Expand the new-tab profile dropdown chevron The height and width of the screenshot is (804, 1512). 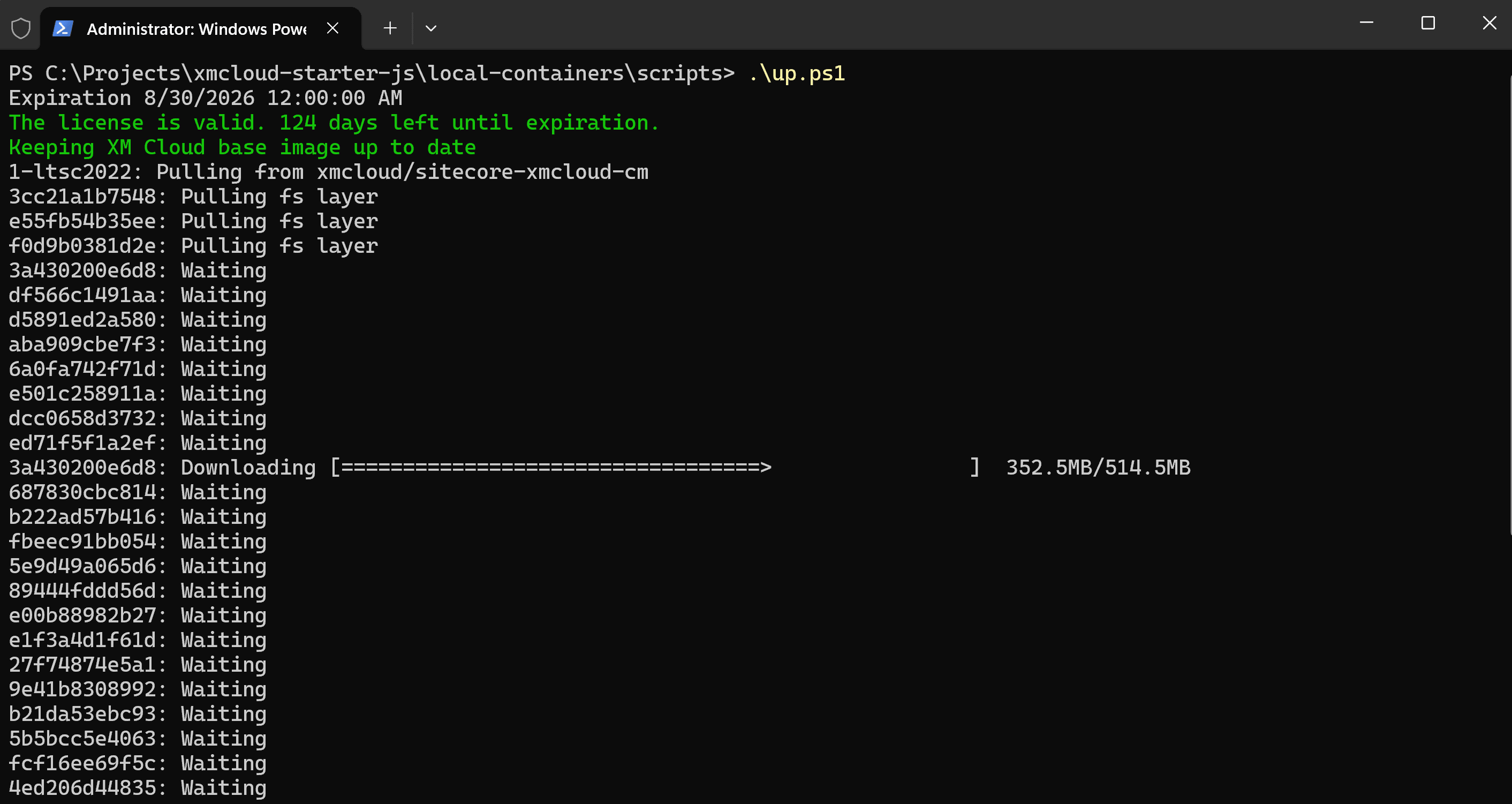(431, 28)
